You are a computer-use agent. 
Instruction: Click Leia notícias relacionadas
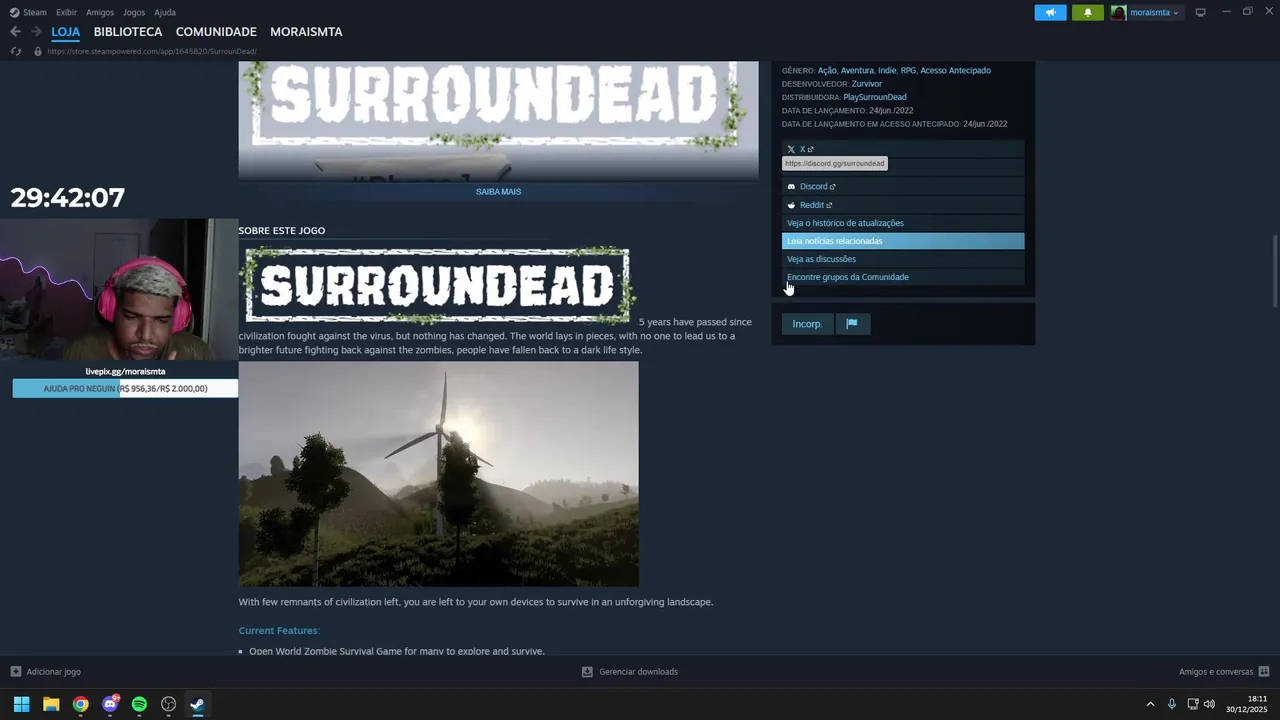[903, 241]
